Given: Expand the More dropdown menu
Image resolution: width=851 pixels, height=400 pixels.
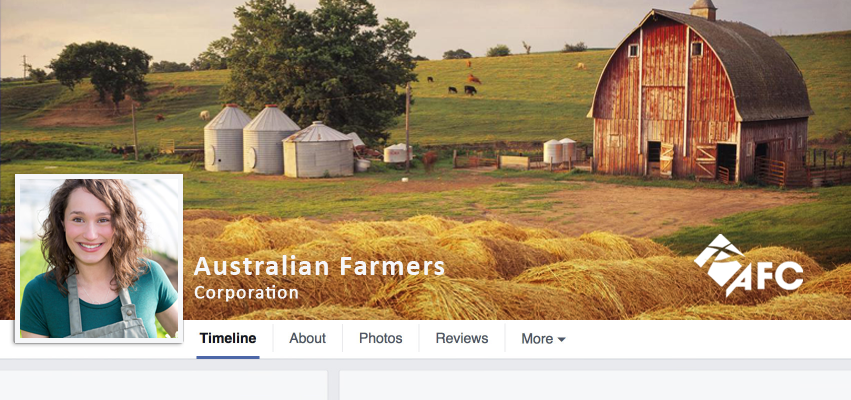Looking at the screenshot, I should [543, 339].
